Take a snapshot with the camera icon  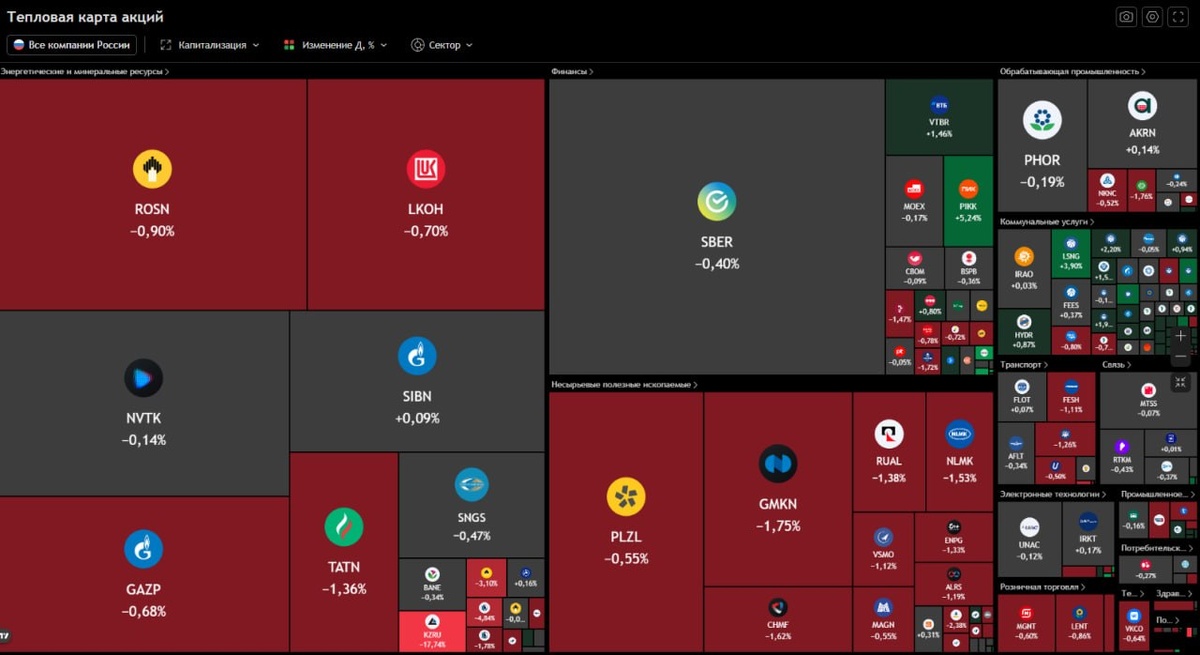point(1126,17)
